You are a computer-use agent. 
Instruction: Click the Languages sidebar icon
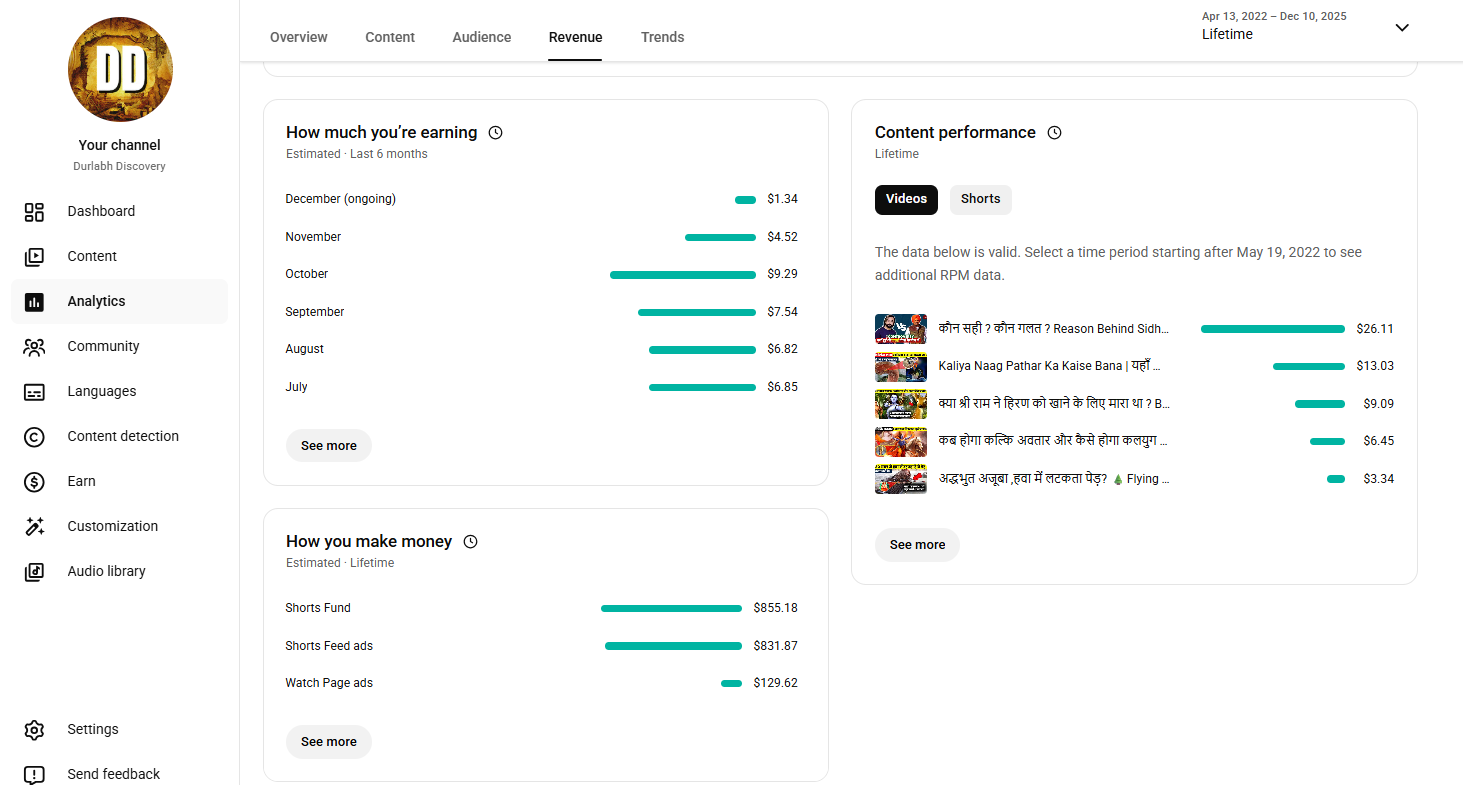click(34, 392)
